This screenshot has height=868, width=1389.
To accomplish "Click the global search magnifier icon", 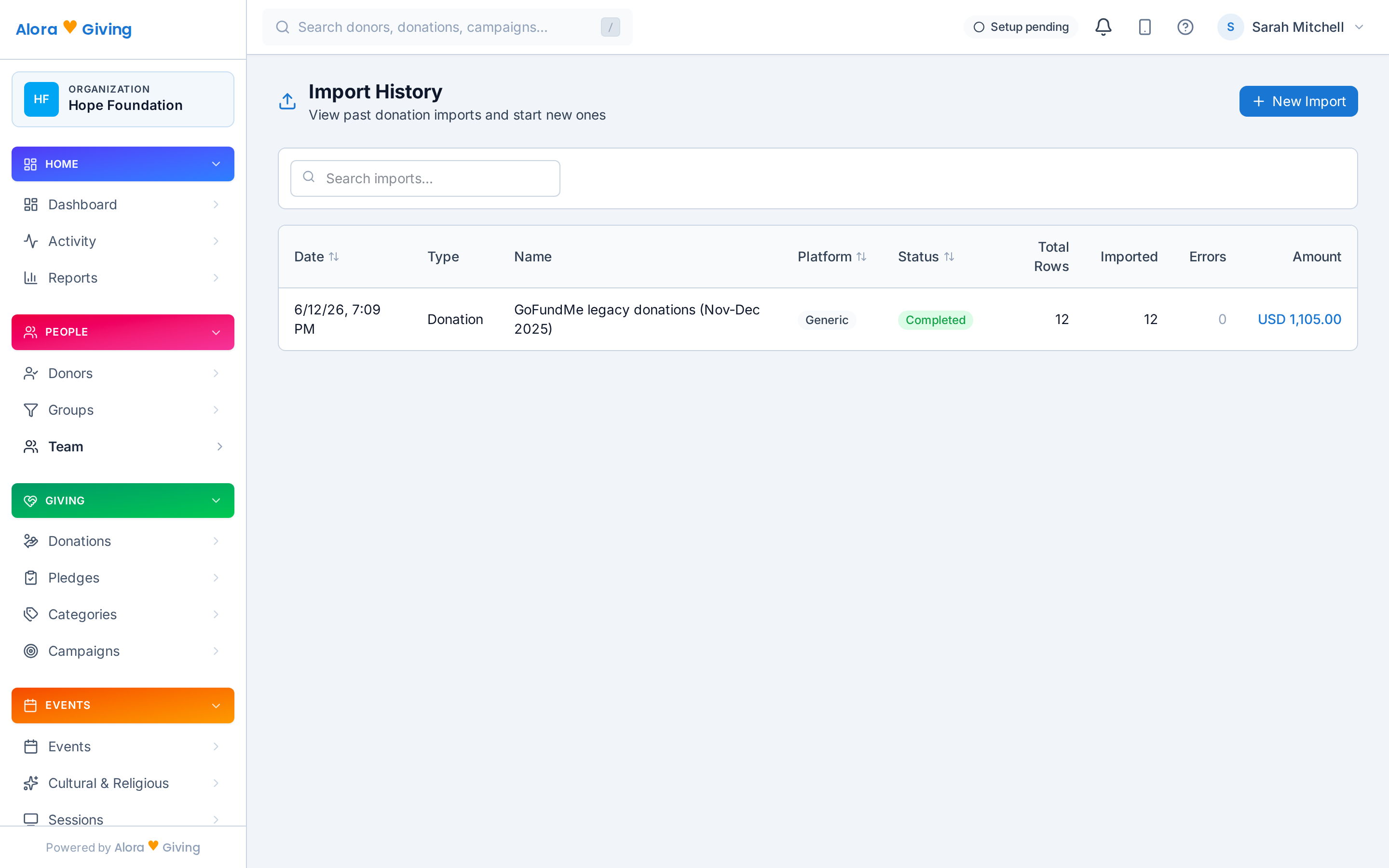I will pyautogui.click(x=283, y=27).
